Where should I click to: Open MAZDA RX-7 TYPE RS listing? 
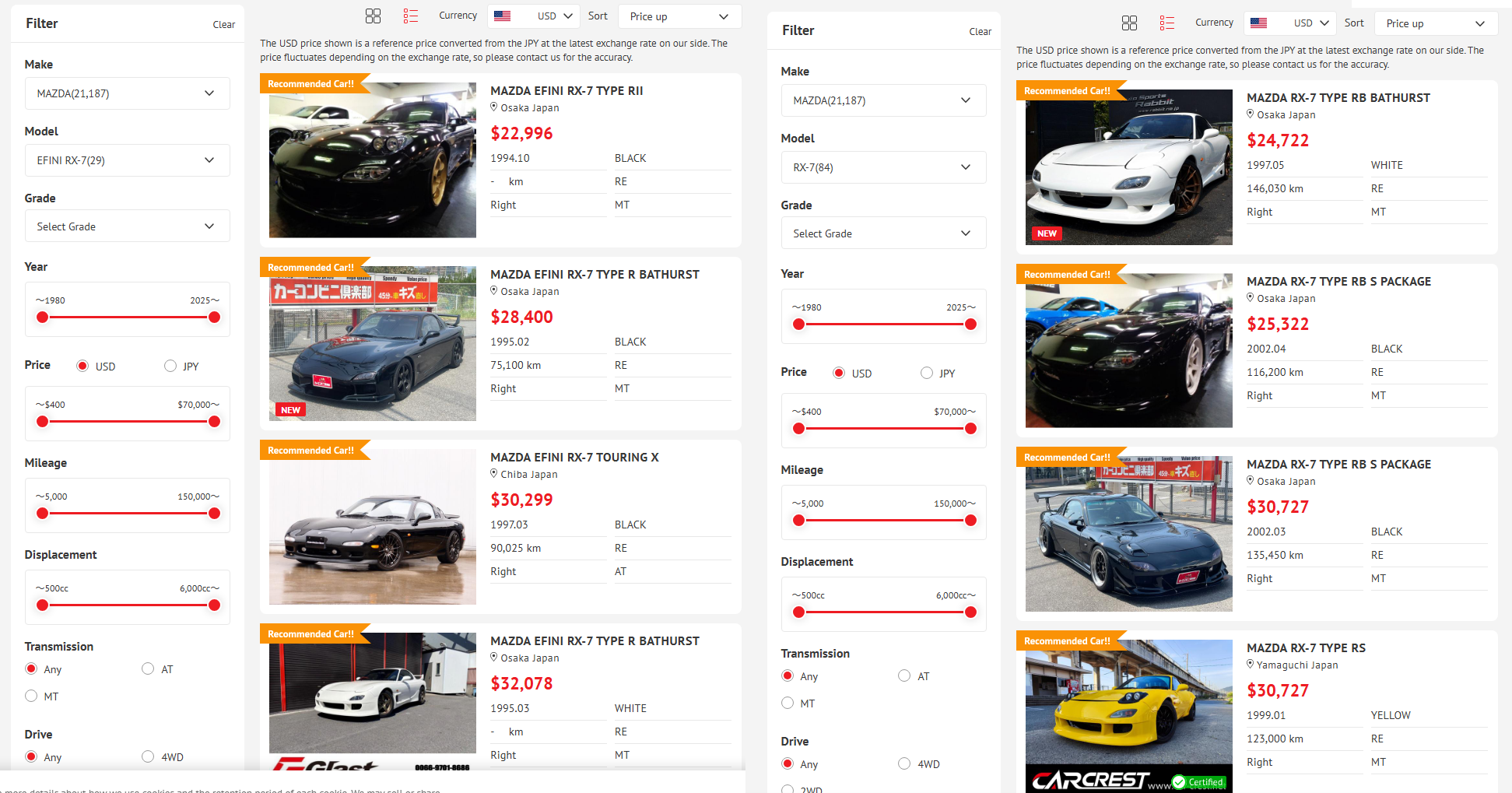pos(1306,647)
